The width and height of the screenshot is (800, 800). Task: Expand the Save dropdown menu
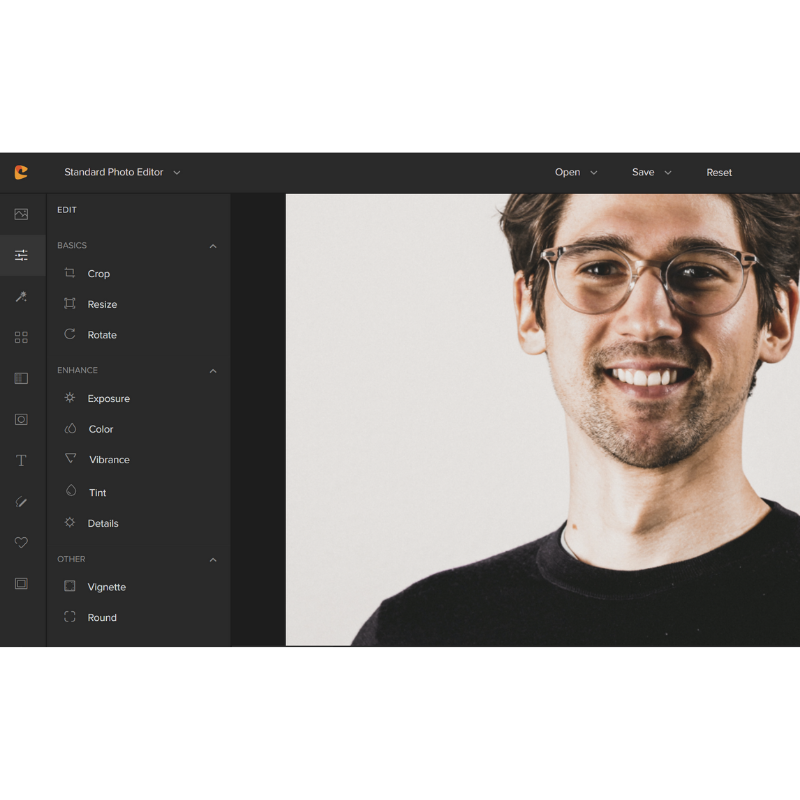point(651,172)
